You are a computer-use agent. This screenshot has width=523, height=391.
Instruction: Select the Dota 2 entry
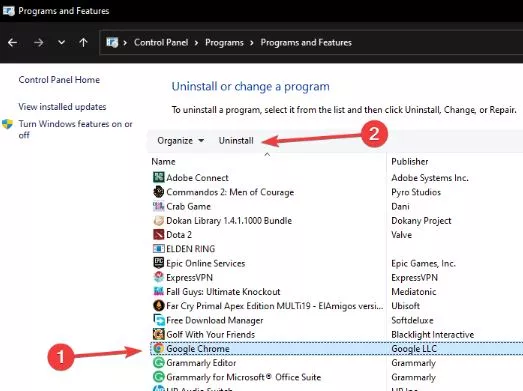[x=179, y=235]
